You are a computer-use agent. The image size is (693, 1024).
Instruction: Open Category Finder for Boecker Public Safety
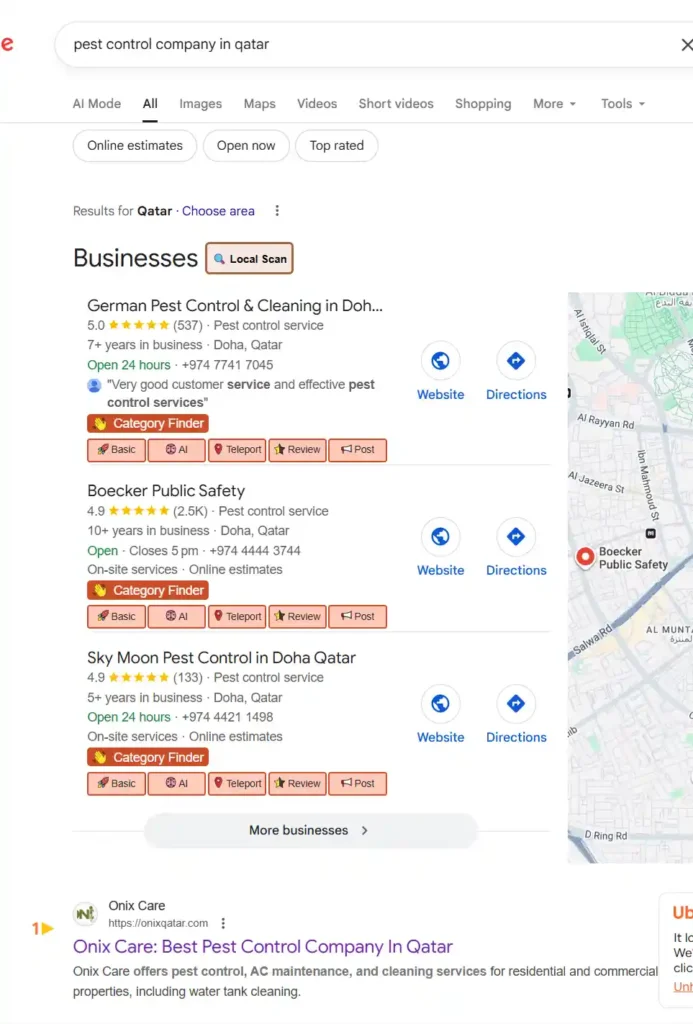coord(147,590)
